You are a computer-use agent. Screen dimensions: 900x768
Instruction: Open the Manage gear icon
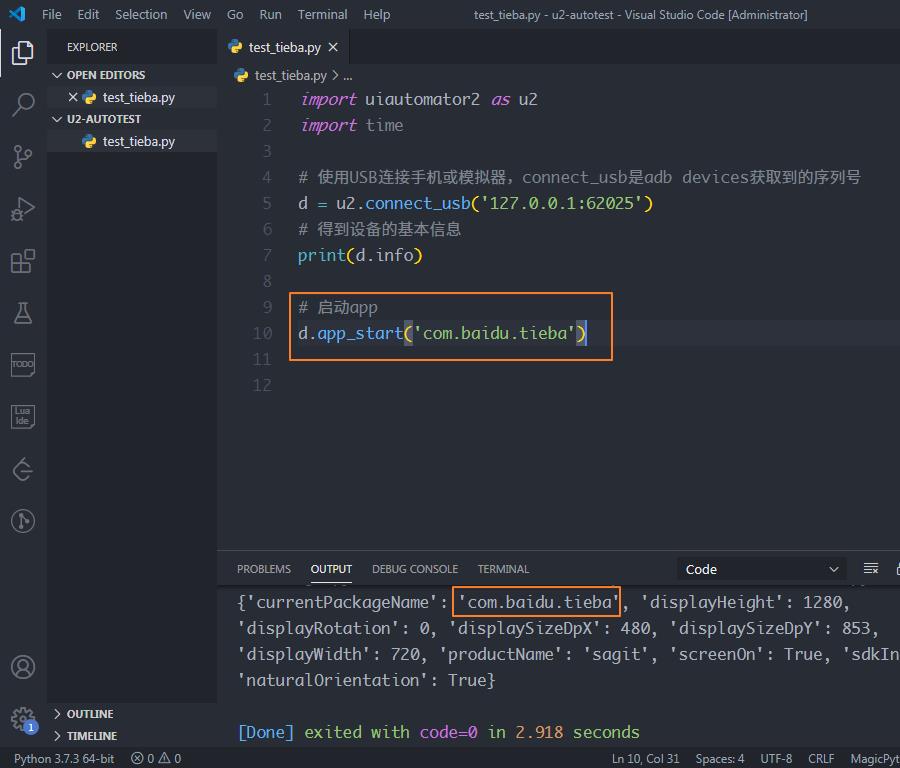pos(22,719)
